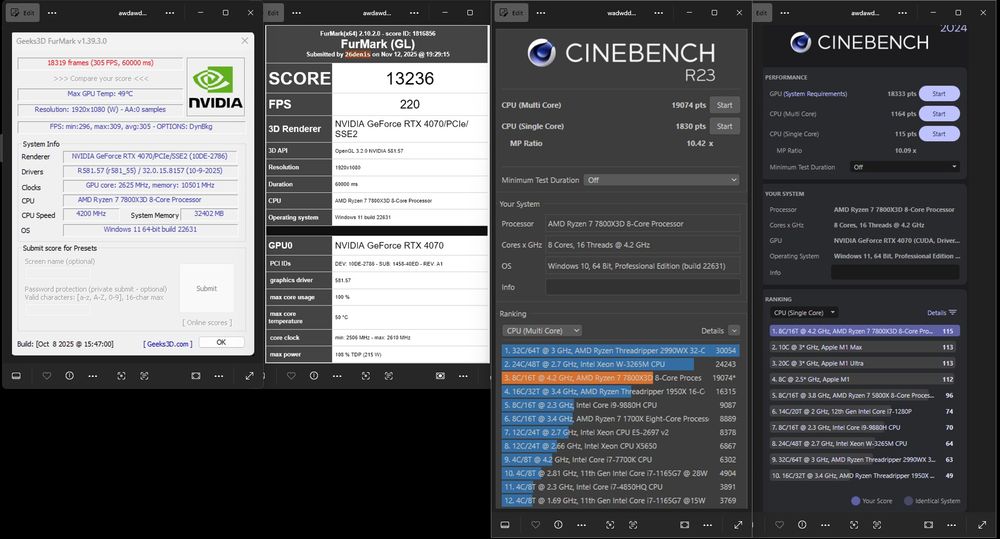Click OK in the FurMark dialog
The width and height of the screenshot is (1000, 539).
tap(221, 343)
